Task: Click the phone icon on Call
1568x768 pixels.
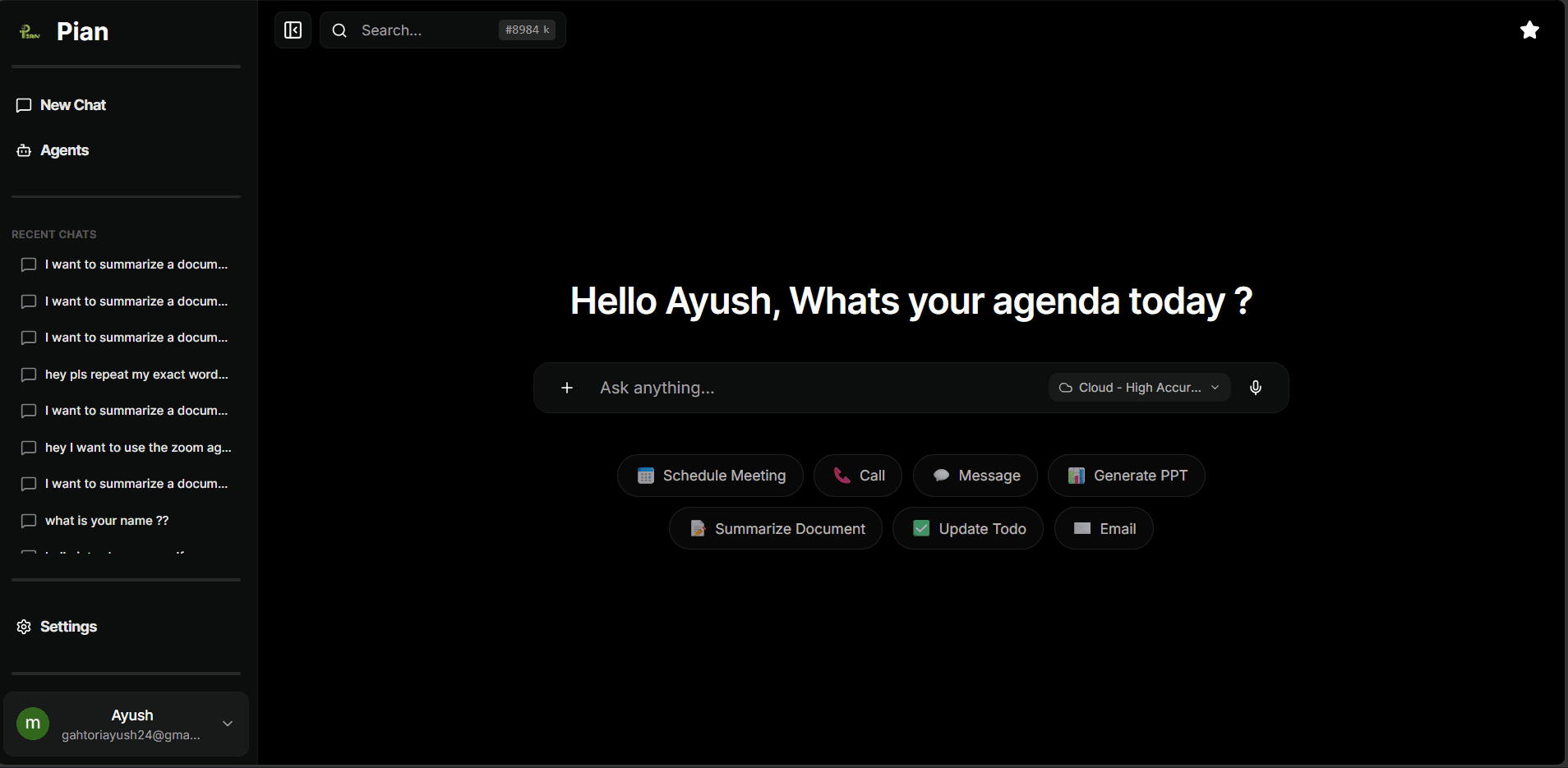Action: 842,476
